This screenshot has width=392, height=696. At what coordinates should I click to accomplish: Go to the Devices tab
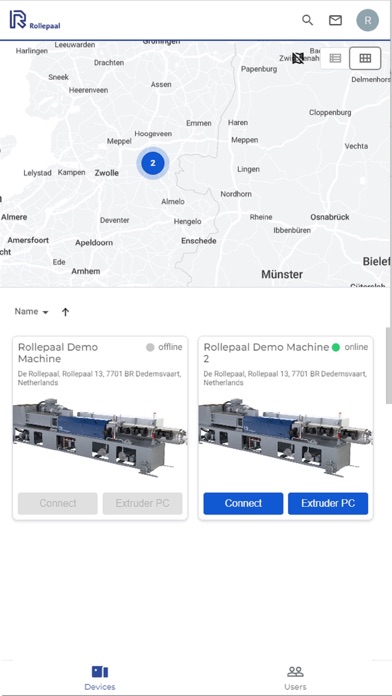click(x=100, y=678)
